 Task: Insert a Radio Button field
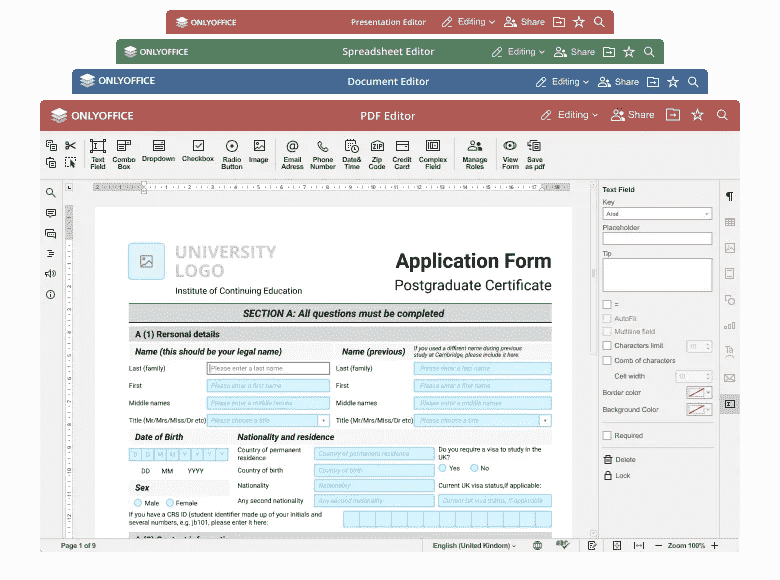(232, 154)
